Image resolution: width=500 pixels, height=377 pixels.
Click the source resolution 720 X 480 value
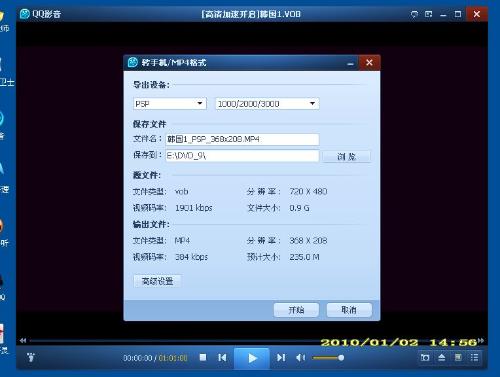point(308,191)
